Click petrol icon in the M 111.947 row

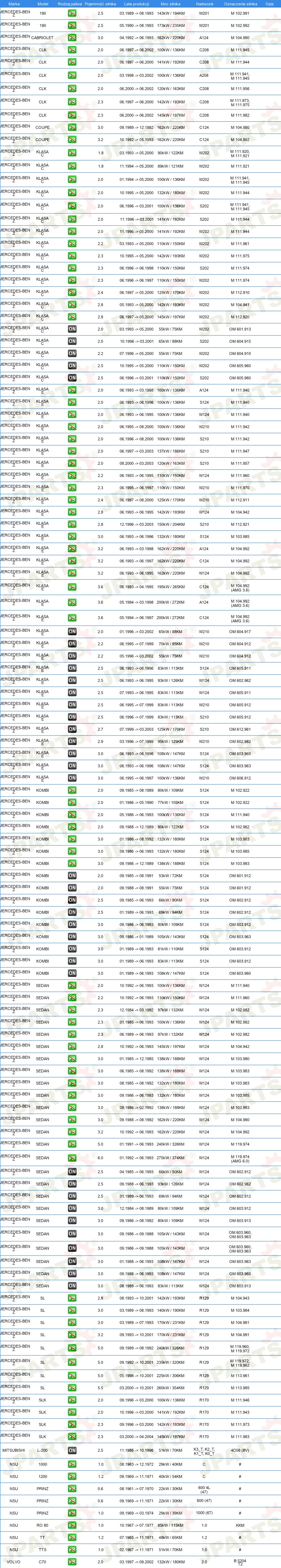click(x=72, y=451)
